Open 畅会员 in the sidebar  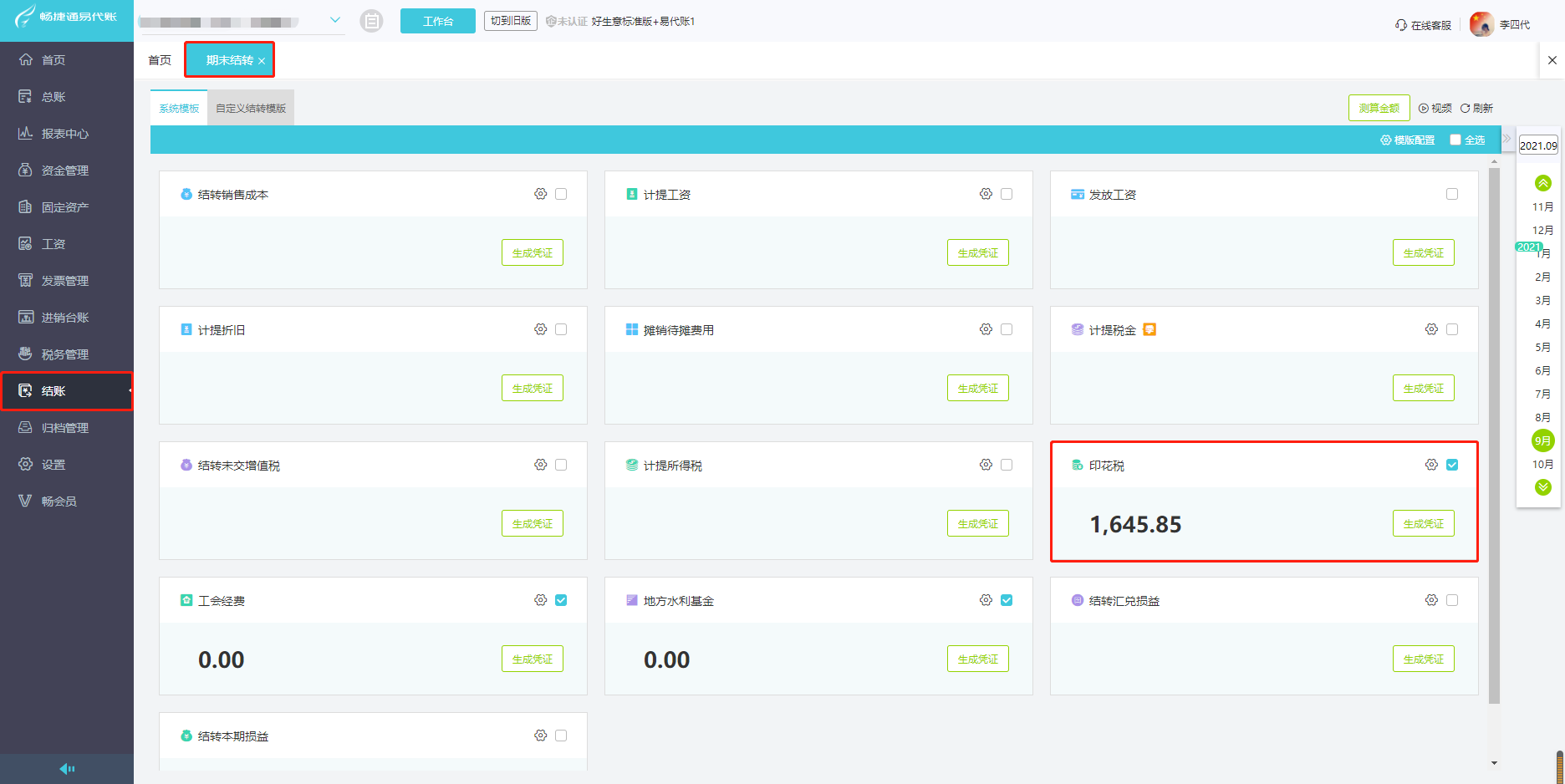click(x=66, y=501)
